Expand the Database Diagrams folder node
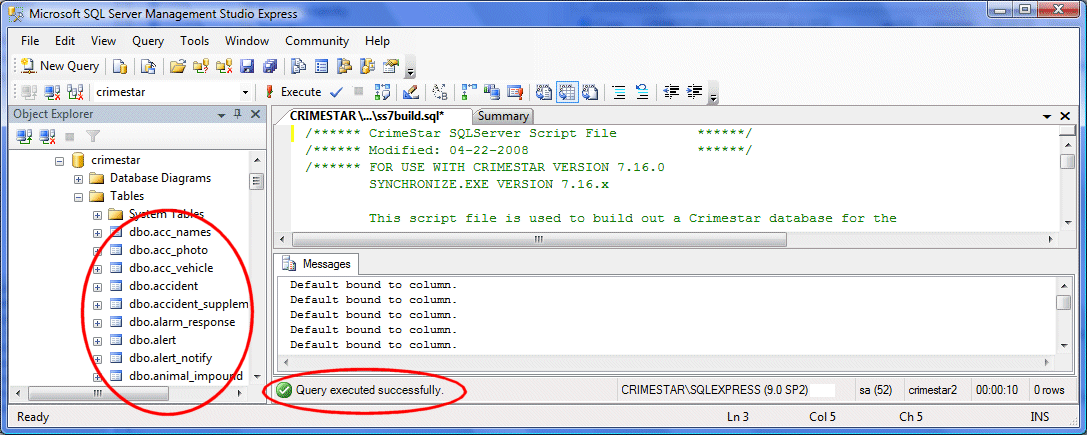Viewport: 1087px width, 435px height. coord(78,178)
